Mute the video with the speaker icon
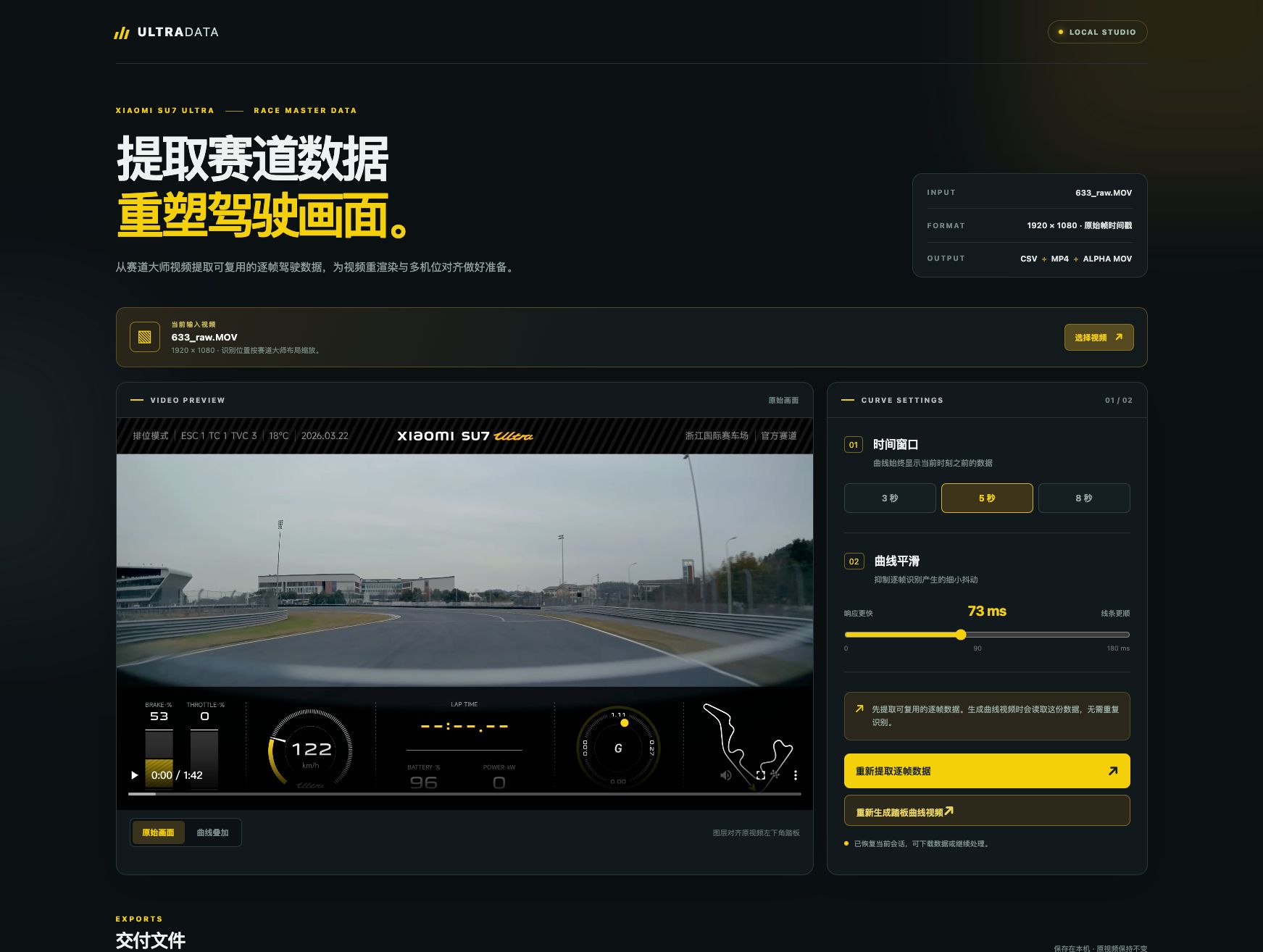 (x=726, y=775)
